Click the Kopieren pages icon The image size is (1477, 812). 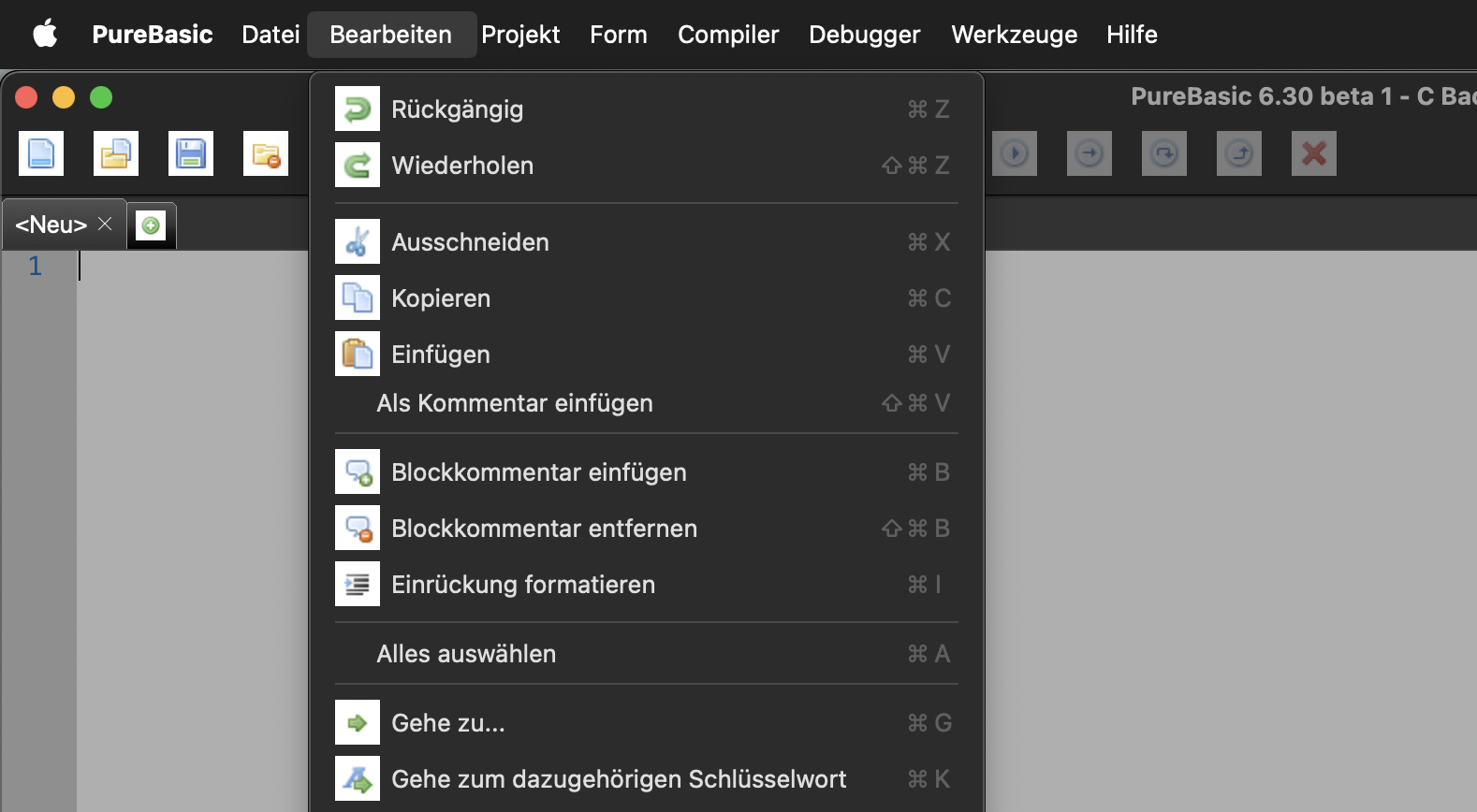358,297
